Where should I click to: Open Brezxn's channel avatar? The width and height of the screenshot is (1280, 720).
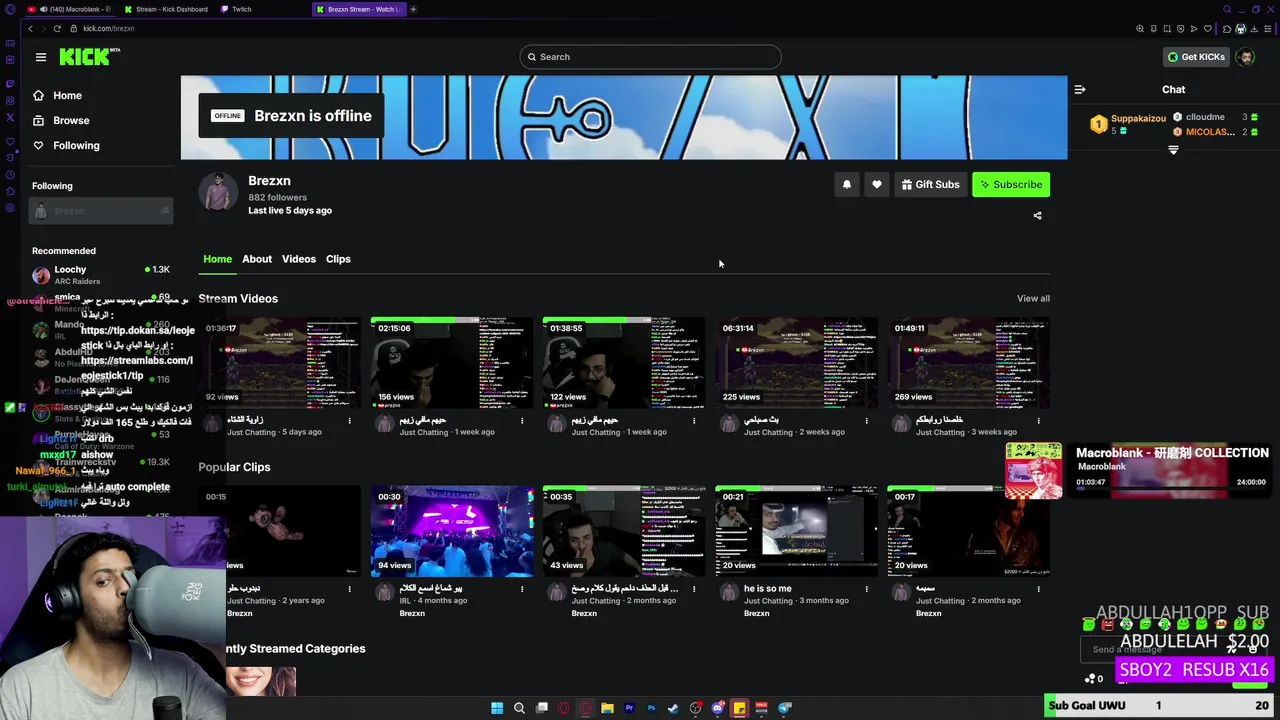tap(218, 192)
